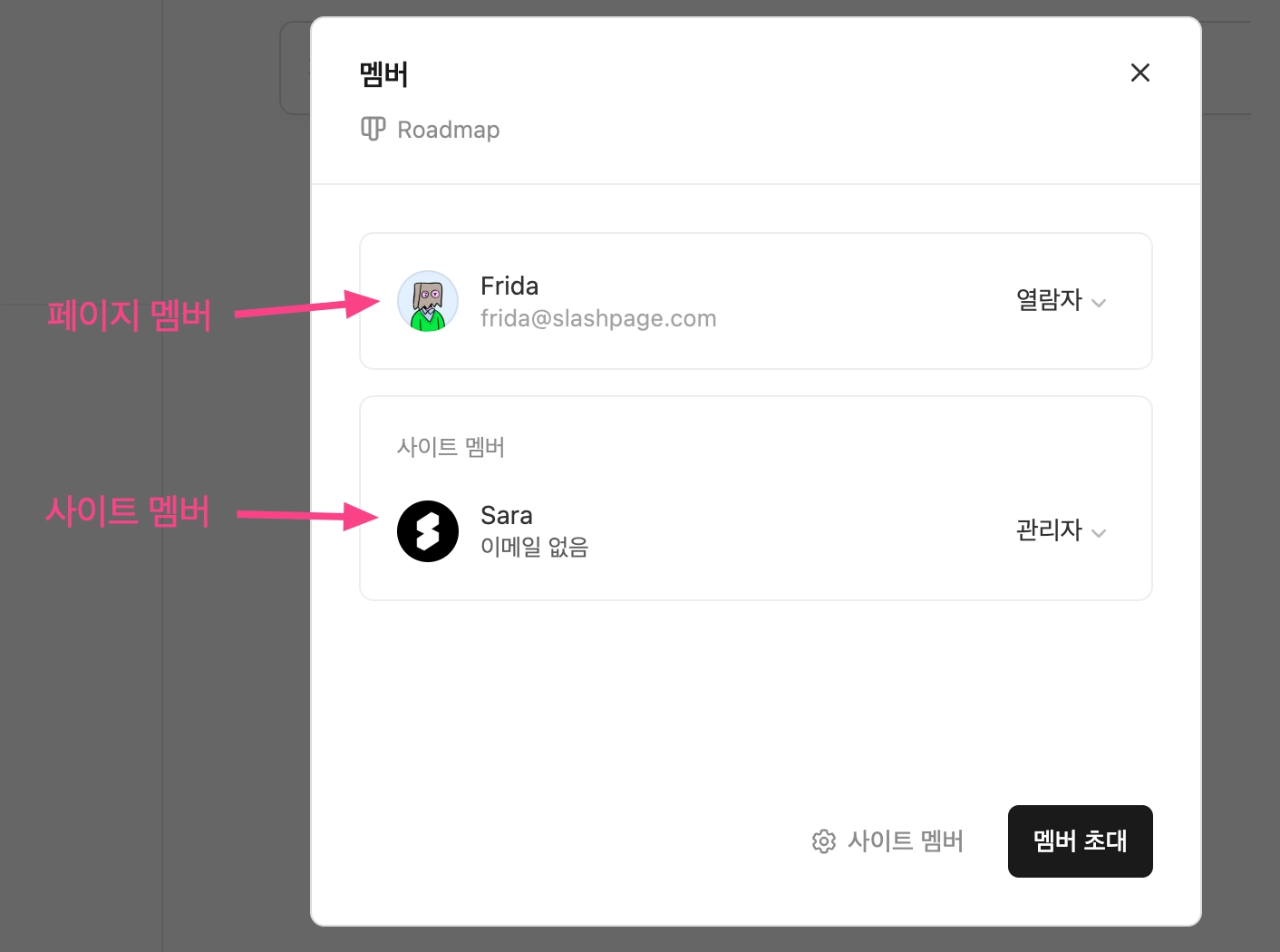Select the Sara member name
The height and width of the screenshot is (952, 1280).
[507, 515]
